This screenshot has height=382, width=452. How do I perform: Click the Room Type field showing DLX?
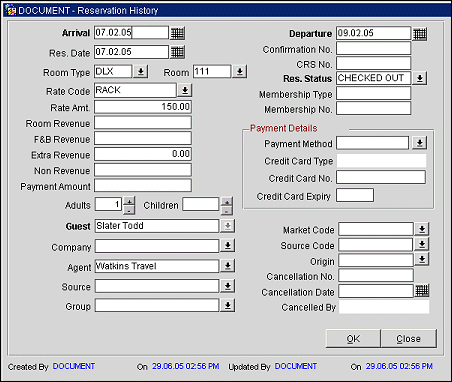(x=113, y=72)
